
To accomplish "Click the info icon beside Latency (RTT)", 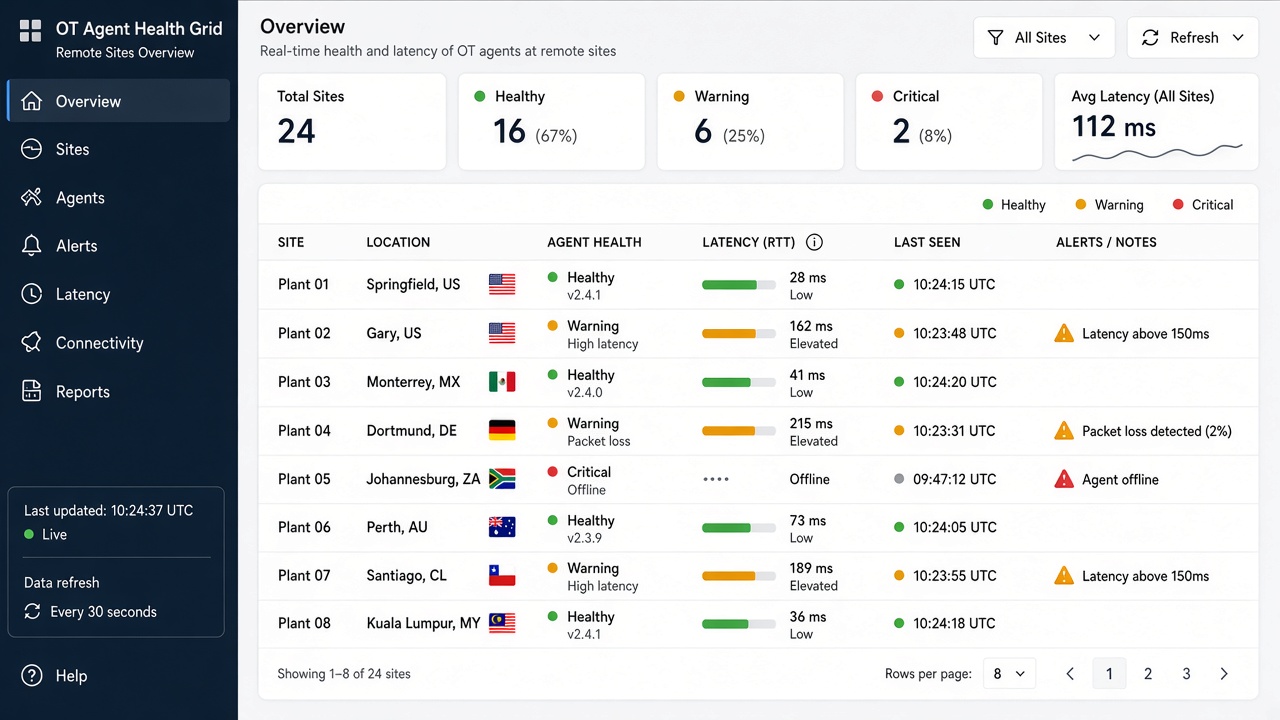I will click(x=814, y=242).
